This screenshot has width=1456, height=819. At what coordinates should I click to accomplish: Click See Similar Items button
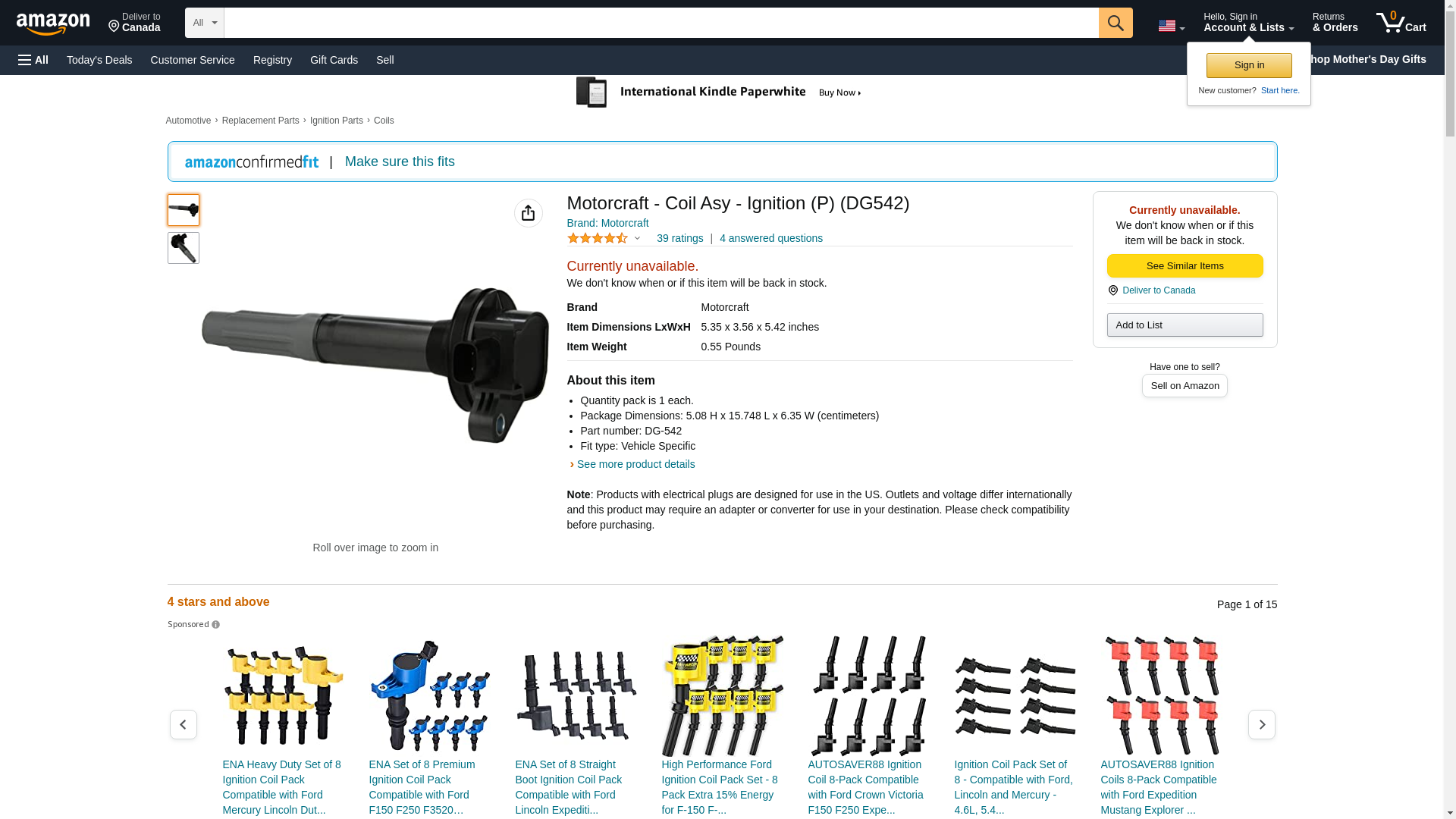1185,266
